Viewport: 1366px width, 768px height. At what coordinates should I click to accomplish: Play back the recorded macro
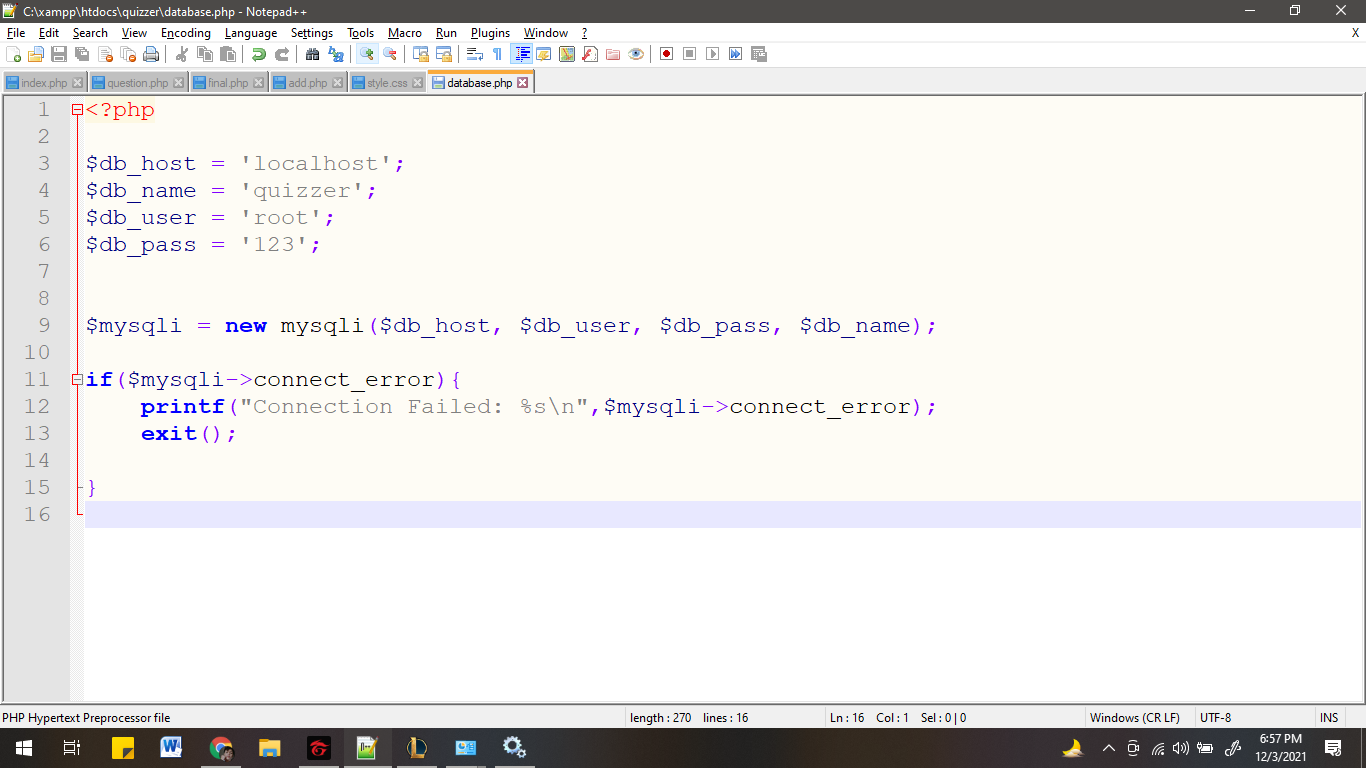[x=713, y=54]
